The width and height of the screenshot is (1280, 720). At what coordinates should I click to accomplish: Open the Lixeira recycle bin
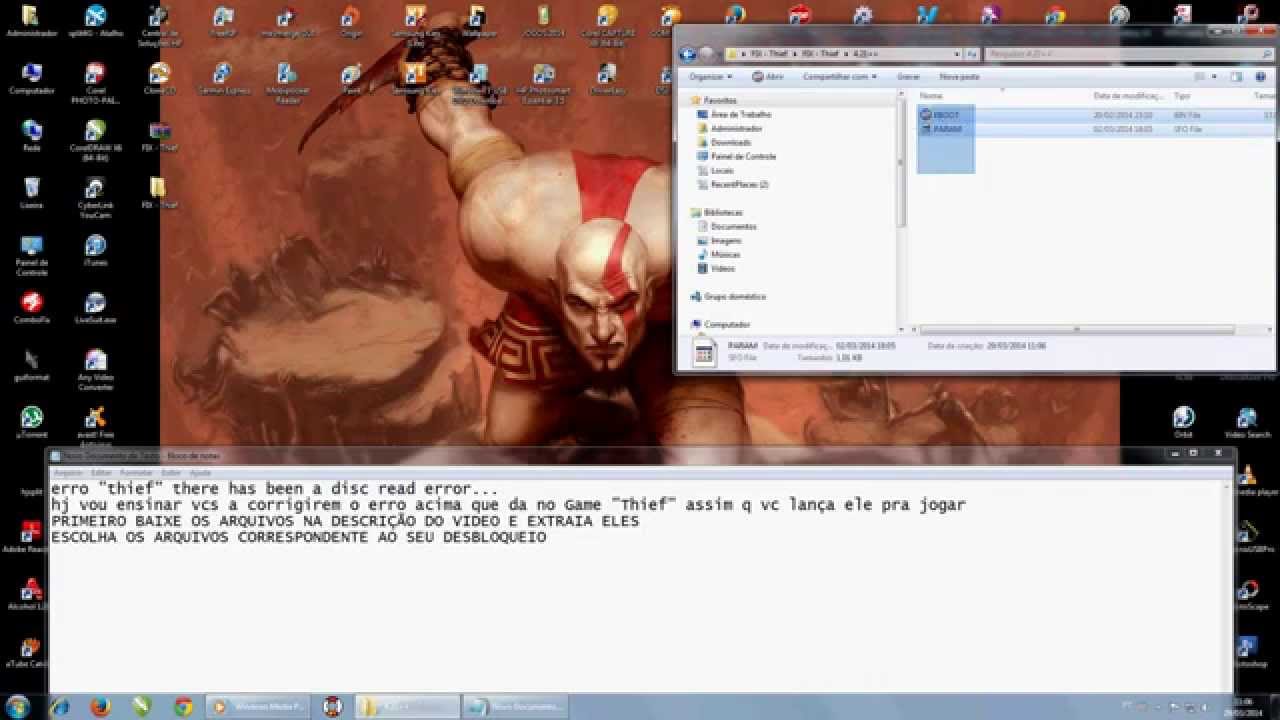32,193
